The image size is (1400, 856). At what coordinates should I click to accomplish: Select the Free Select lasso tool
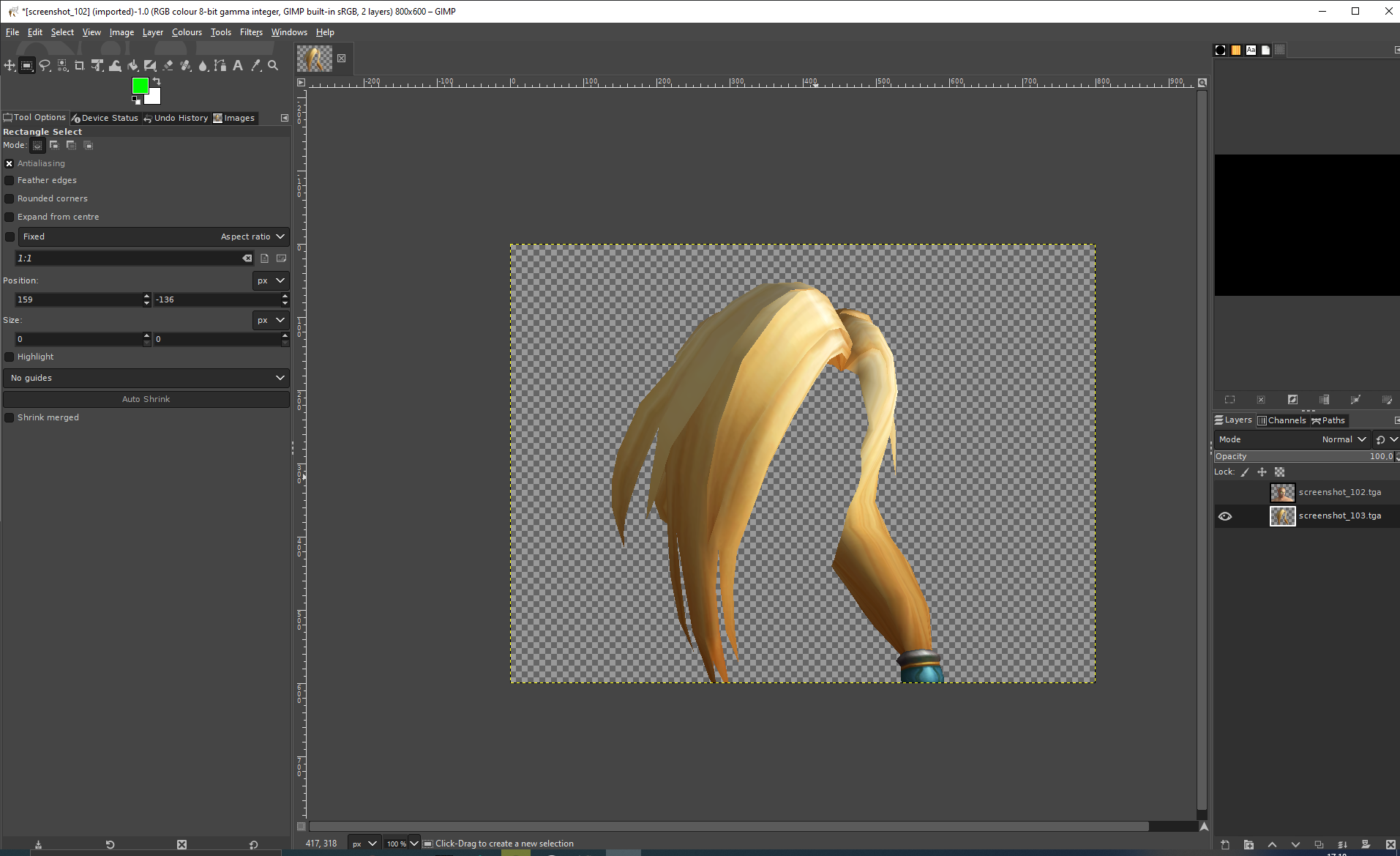click(x=45, y=66)
